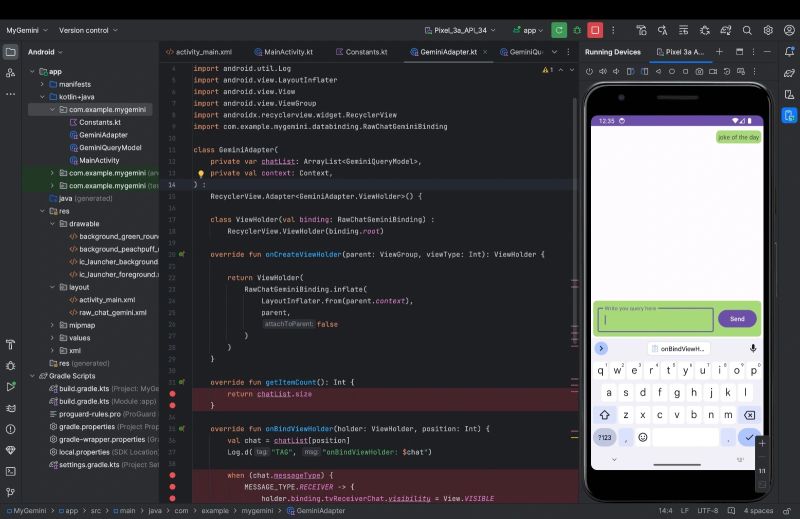Click 'onBindViewH...' clipboard suggestion chip
The width and height of the screenshot is (800, 519).
679,349
